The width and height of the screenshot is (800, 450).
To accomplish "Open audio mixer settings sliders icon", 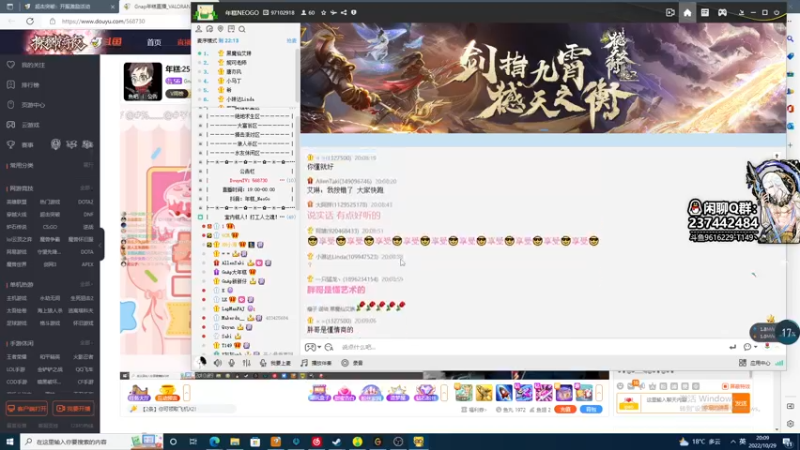I will click(246, 363).
